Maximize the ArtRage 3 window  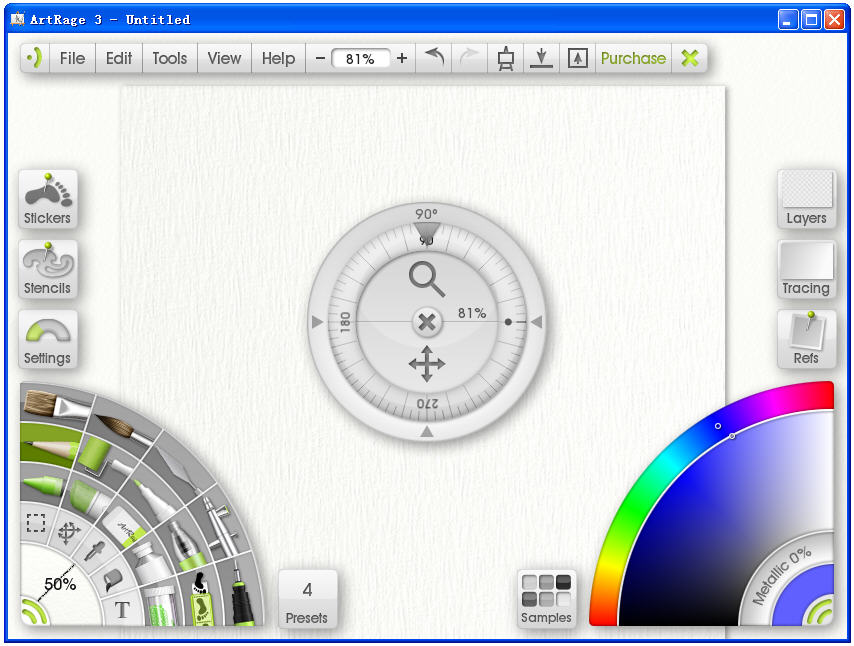(811, 20)
